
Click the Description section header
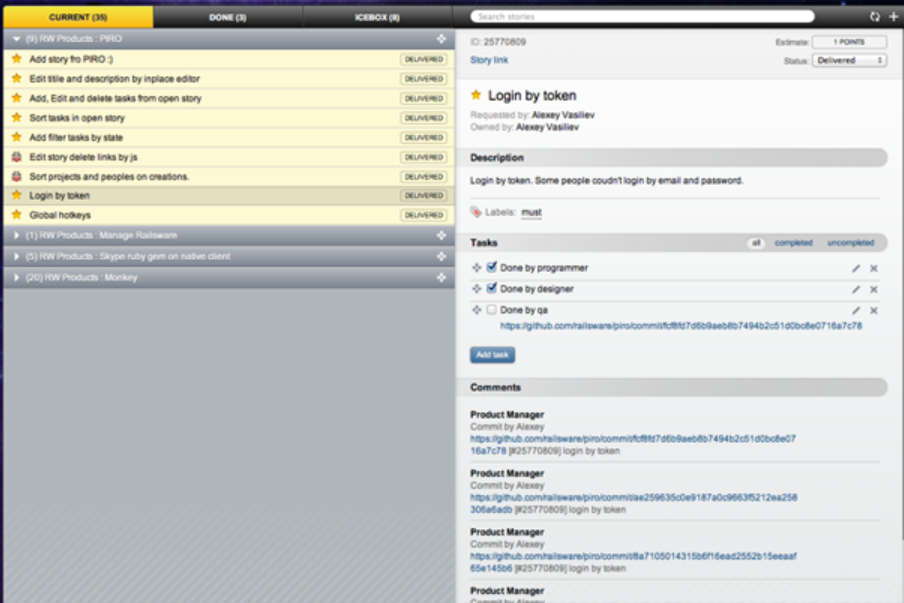click(x=672, y=157)
